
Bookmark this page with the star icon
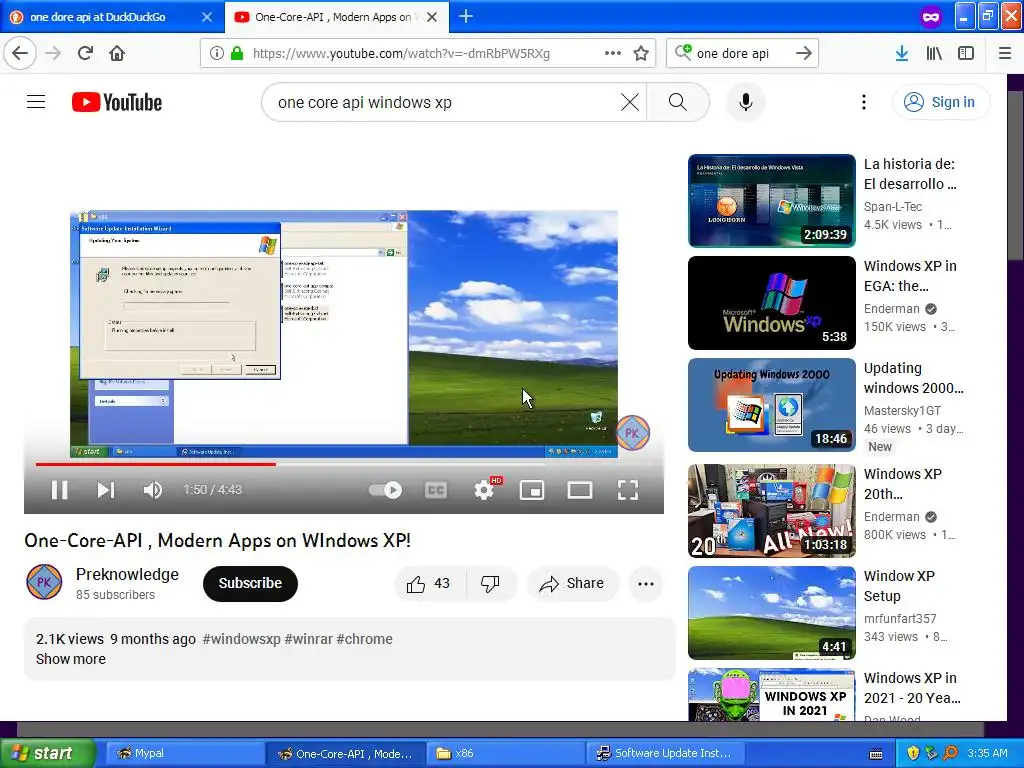click(641, 53)
